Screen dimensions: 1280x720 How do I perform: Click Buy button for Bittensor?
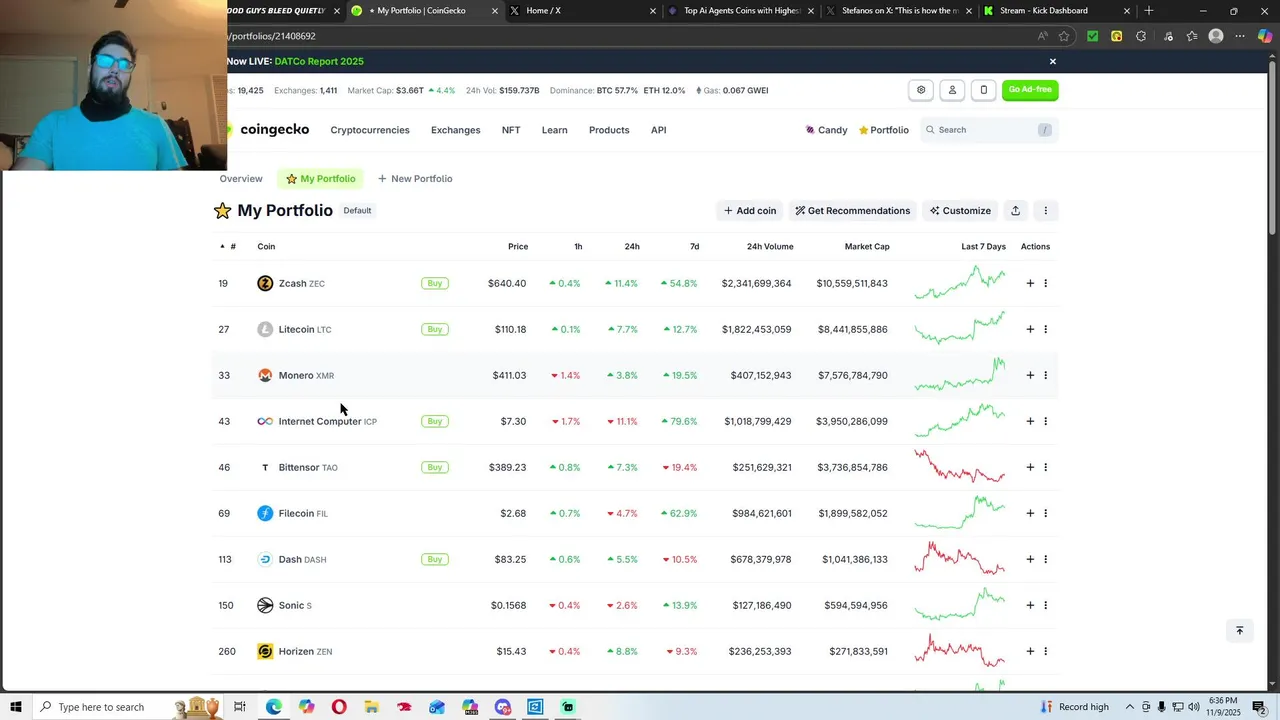(434, 467)
